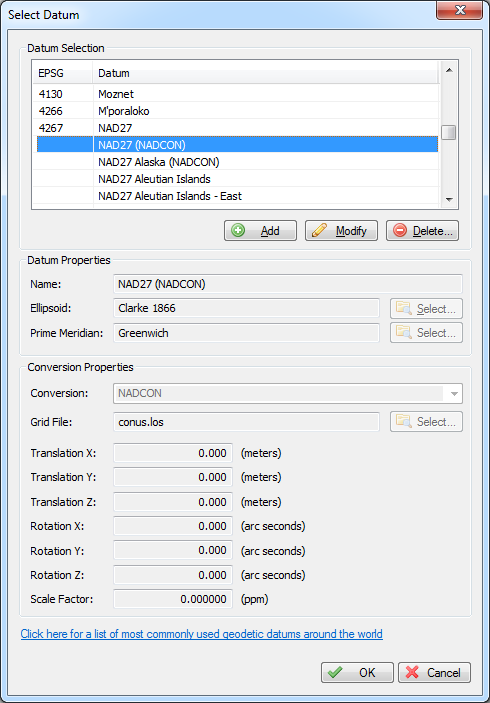The width and height of the screenshot is (490, 703).
Task: Click the Grid File field conus.los
Action: pos(246,422)
